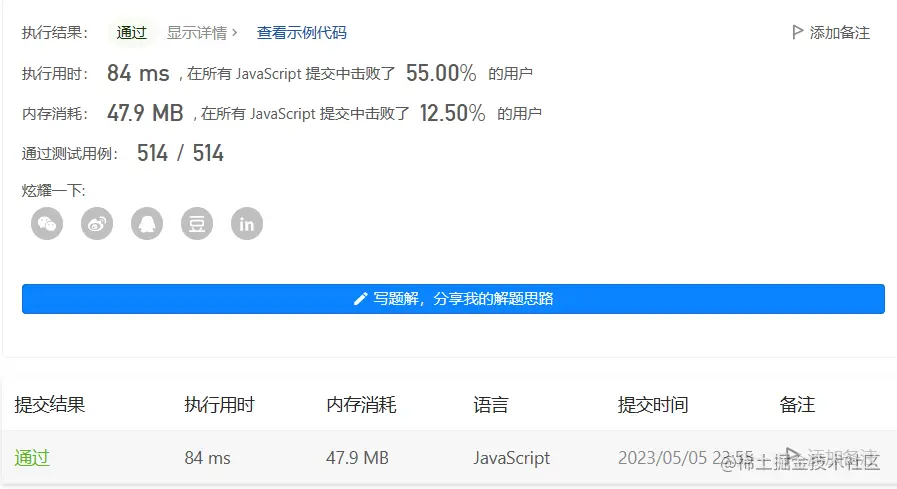The height and width of the screenshot is (489, 897).
Task: Select the 内存消耗 column header
Action: [361, 404]
